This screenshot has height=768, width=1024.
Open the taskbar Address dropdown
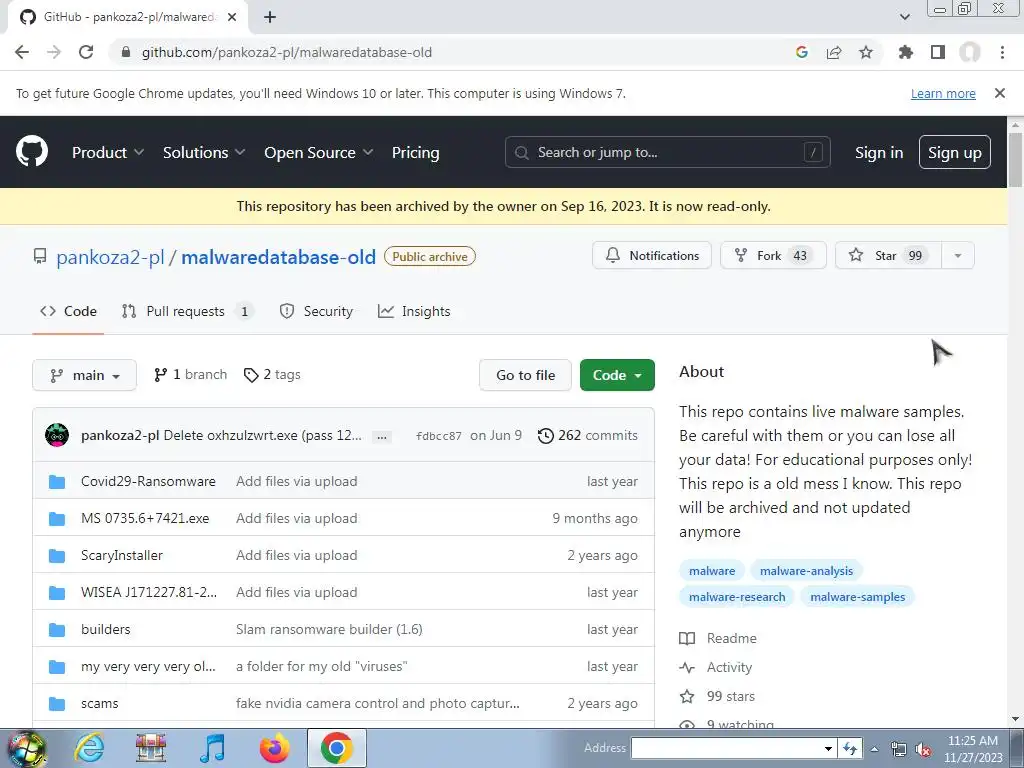[x=828, y=748]
